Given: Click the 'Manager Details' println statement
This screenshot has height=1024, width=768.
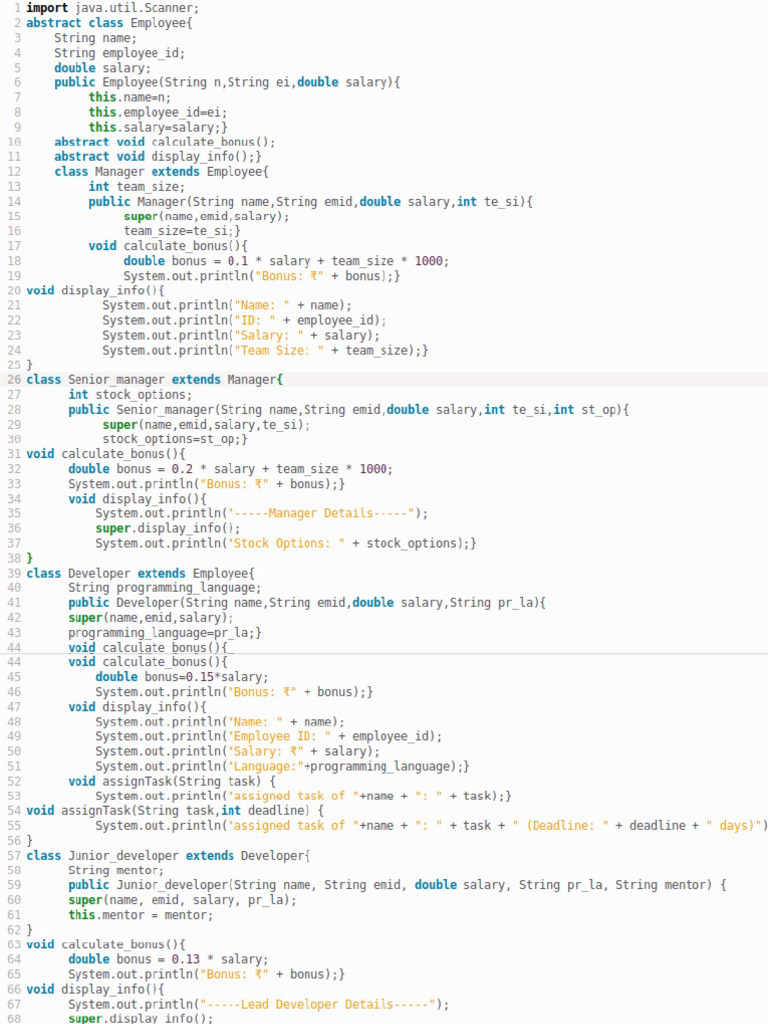Looking at the screenshot, I should pos(261,513).
